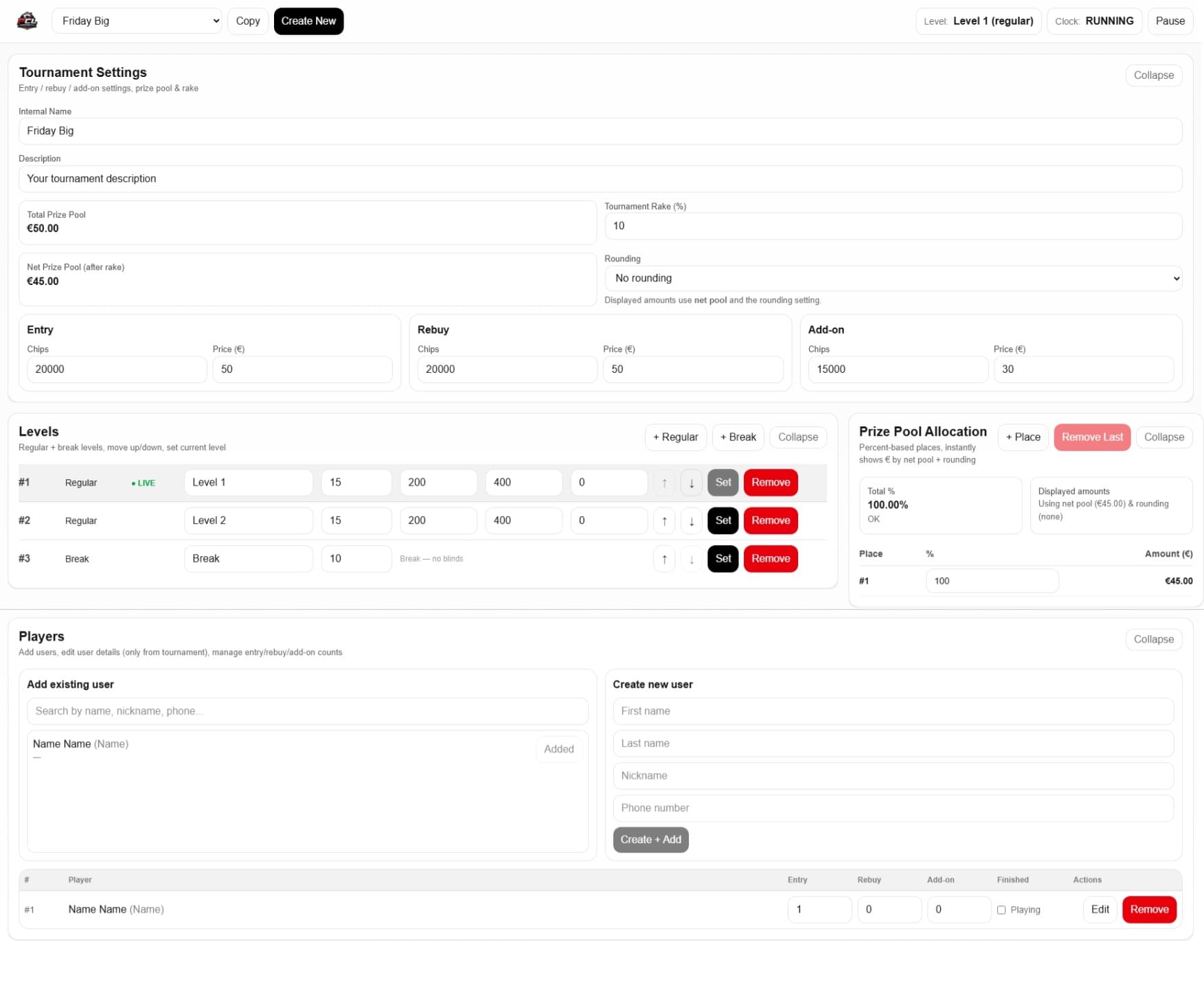The image size is (1204, 981).
Task: Move Level 2 up using its arrow icon
Action: point(663,520)
